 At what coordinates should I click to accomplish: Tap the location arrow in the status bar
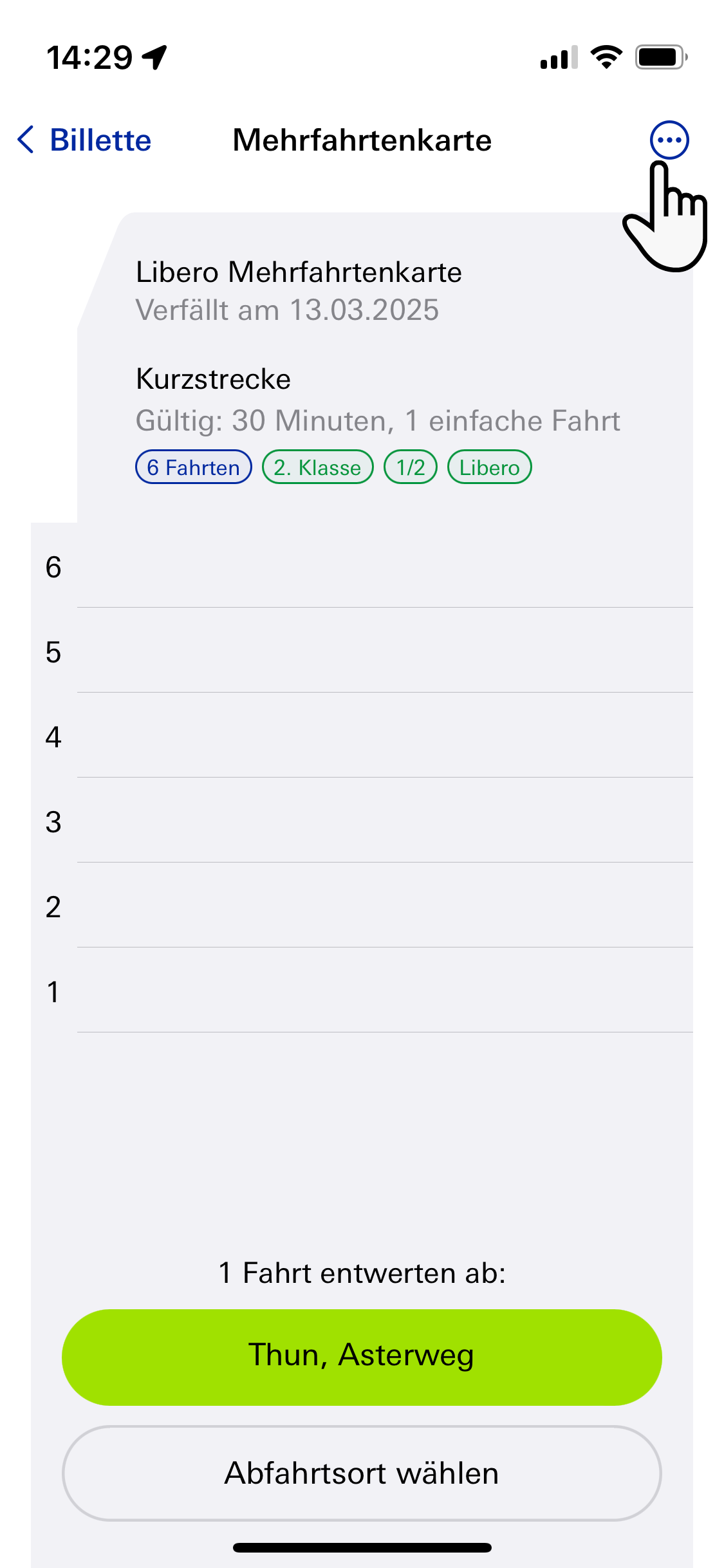pos(155,57)
